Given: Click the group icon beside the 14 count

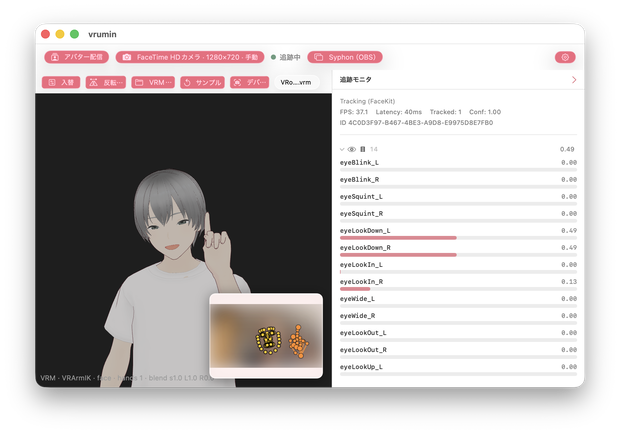Looking at the screenshot, I should [363, 149].
